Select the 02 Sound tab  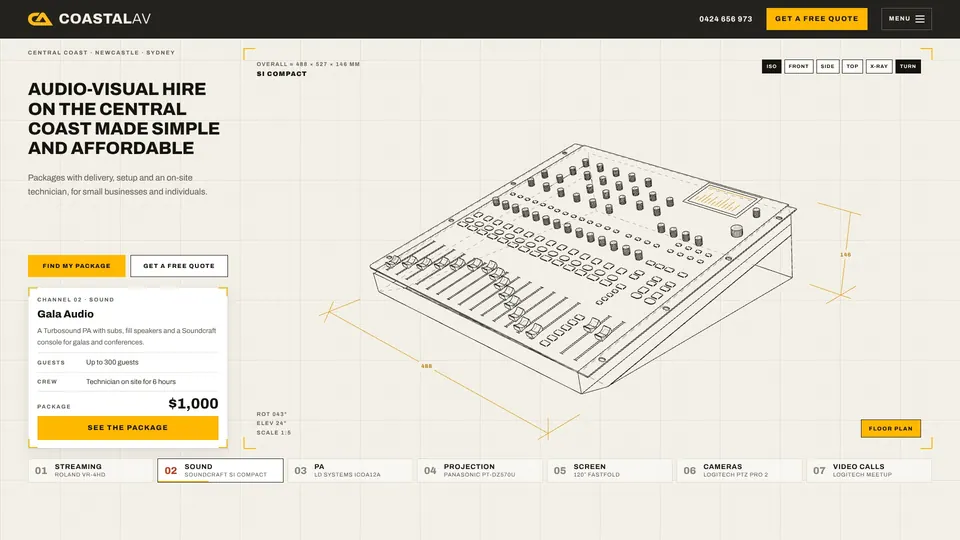220,470
